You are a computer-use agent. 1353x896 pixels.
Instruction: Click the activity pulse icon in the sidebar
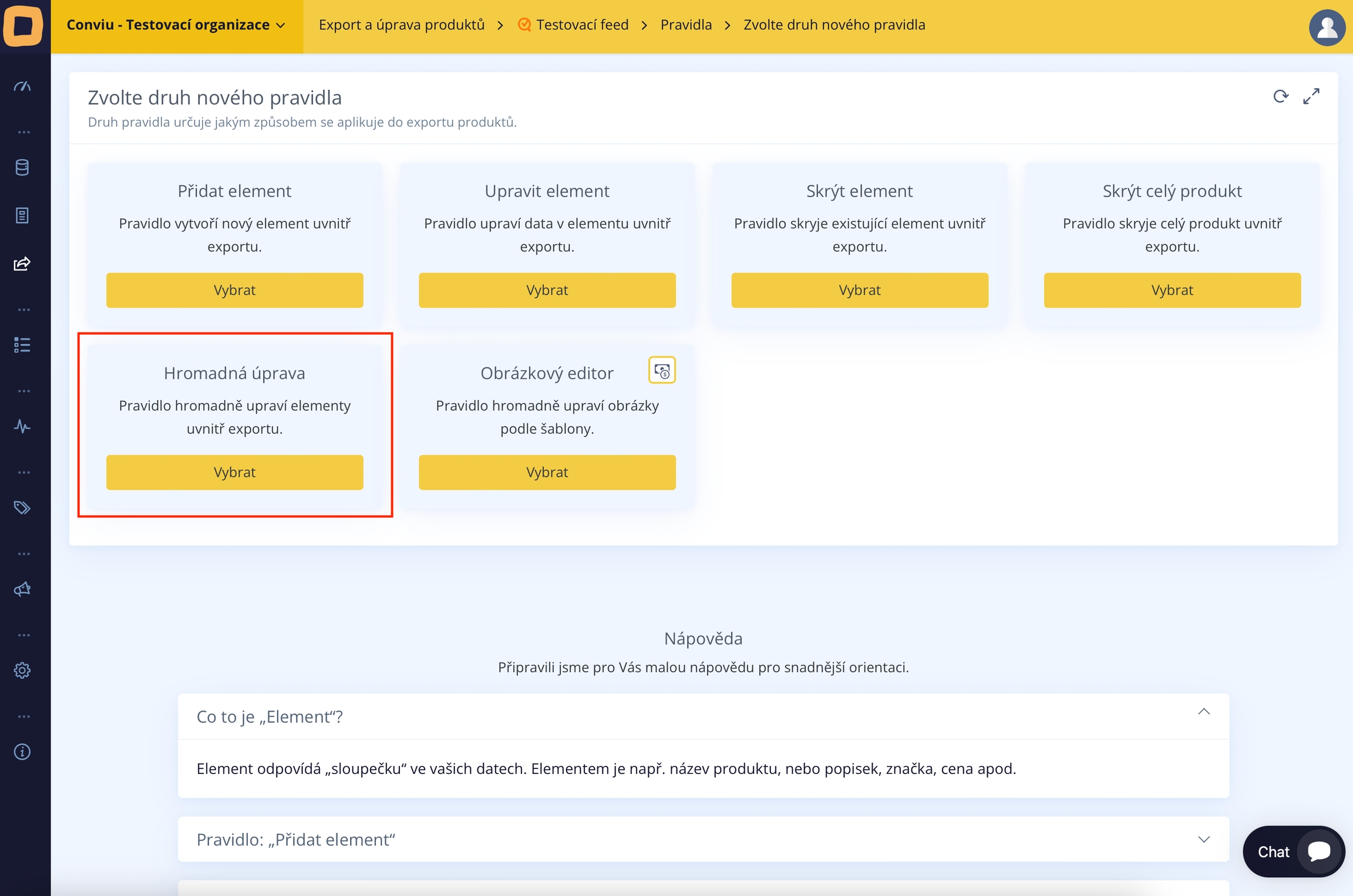(x=22, y=426)
